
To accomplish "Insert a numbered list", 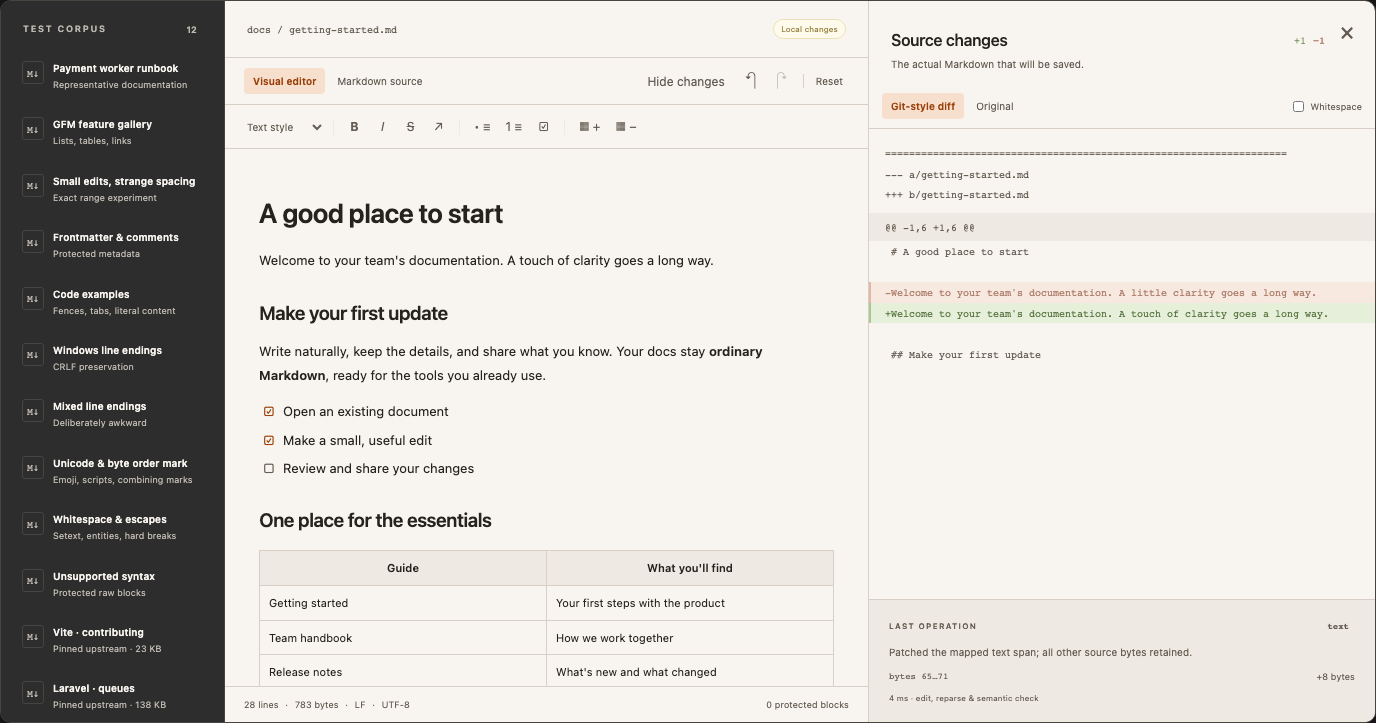I will point(513,127).
